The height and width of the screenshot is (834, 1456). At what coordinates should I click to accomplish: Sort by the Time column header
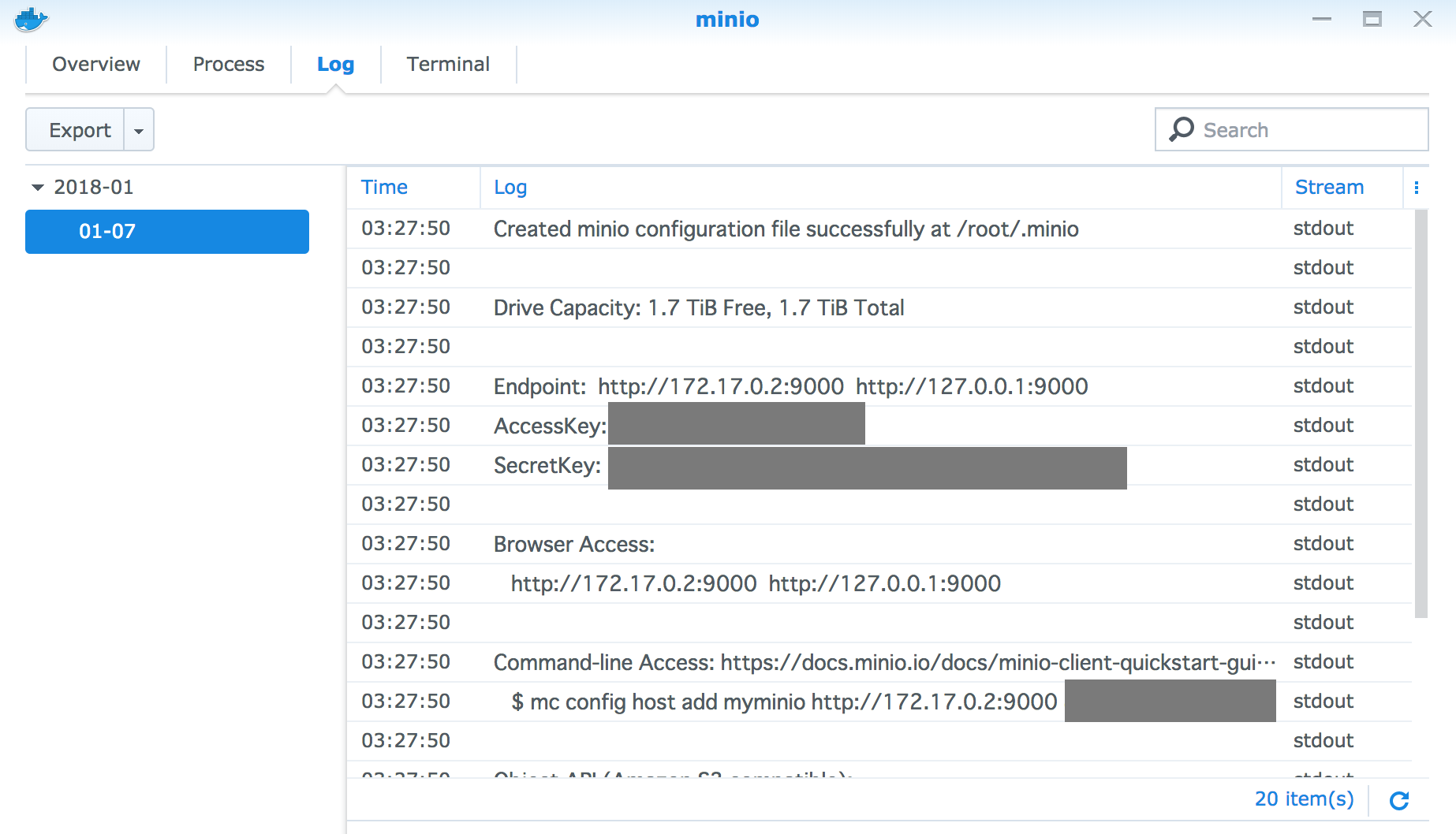pos(414,188)
